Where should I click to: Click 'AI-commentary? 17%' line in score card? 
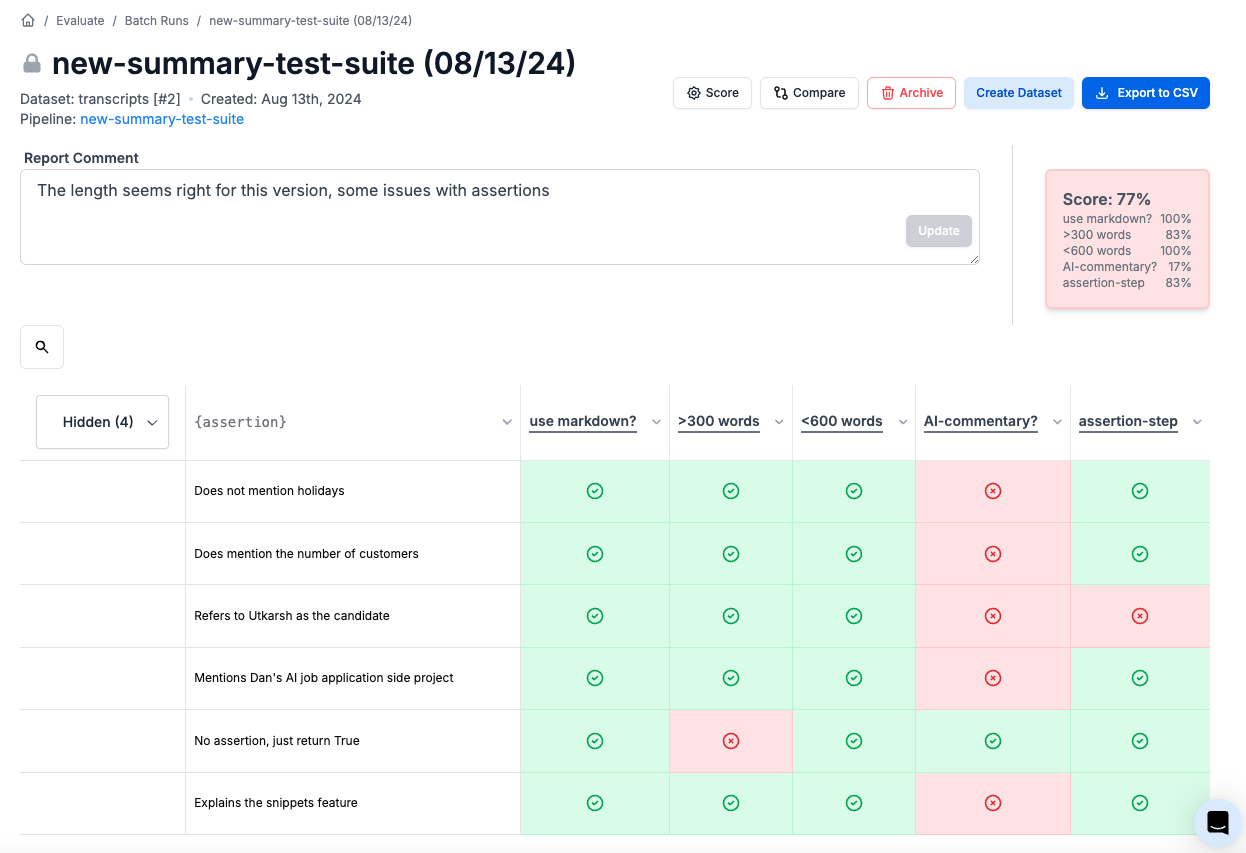click(1127, 267)
